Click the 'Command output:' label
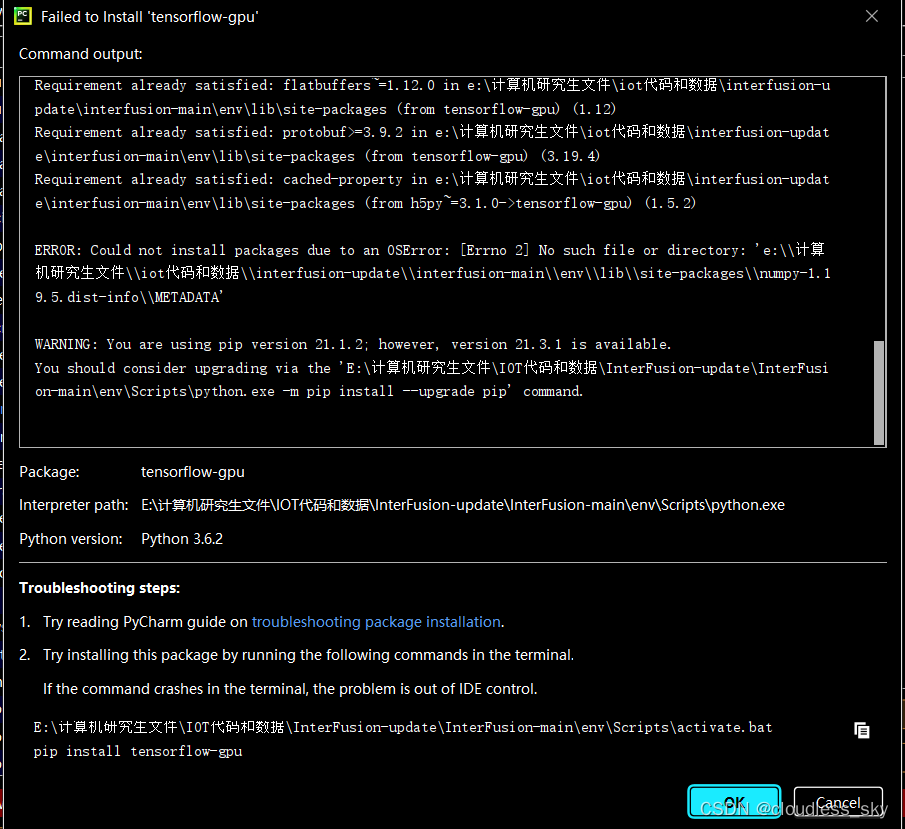This screenshot has height=829, width=905. coord(81,54)
